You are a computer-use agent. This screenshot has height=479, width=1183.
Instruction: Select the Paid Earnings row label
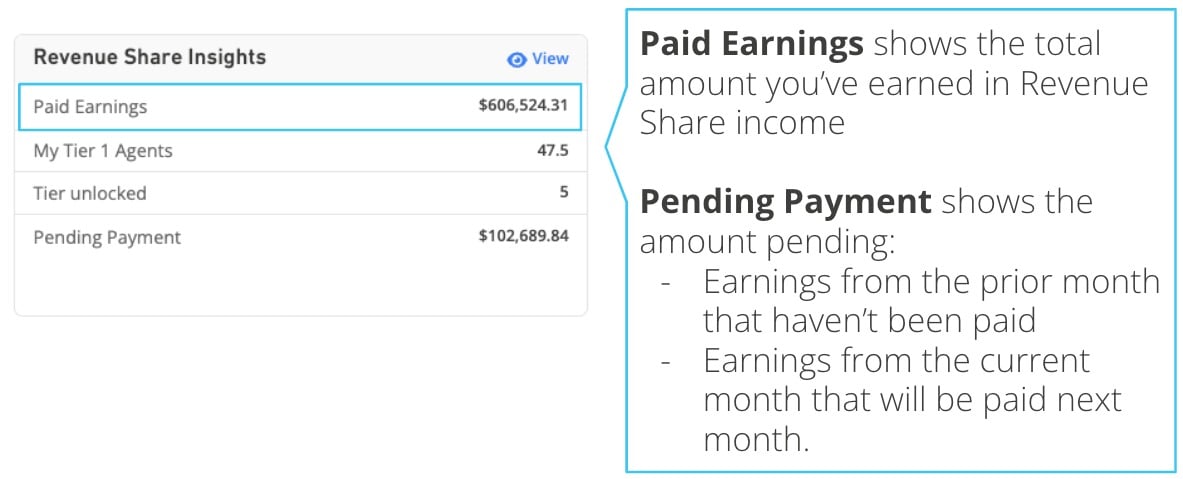90,107
